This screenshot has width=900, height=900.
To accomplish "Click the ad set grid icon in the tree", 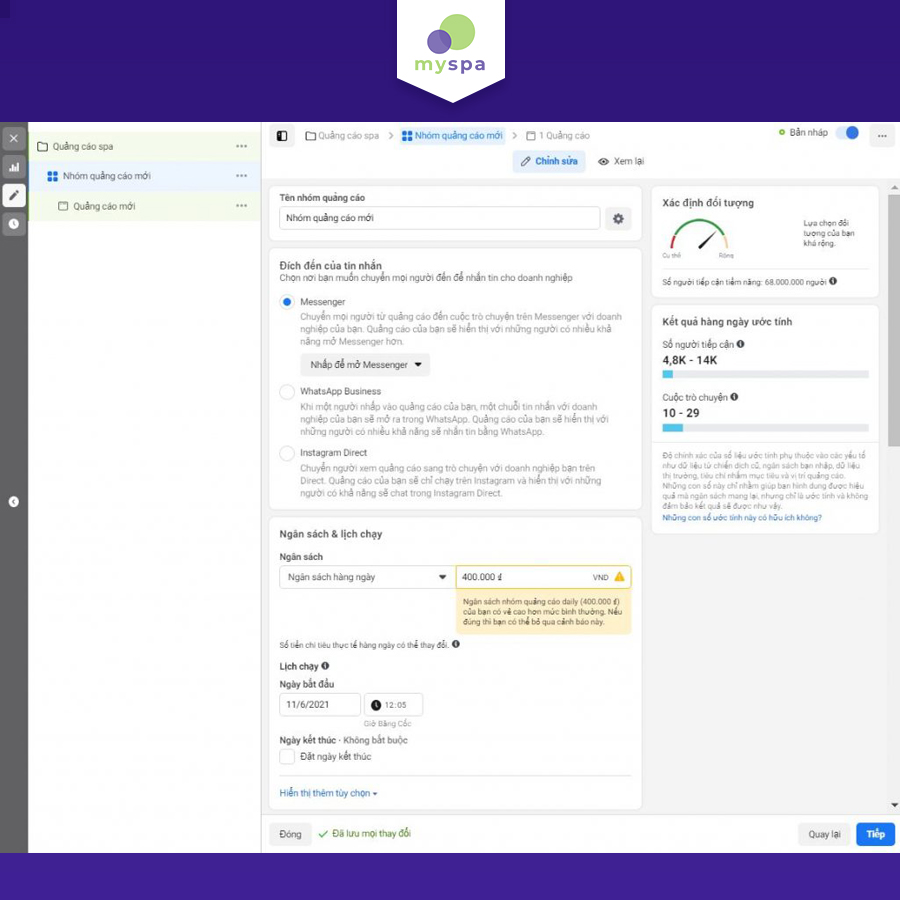I will click(x=52, y=176).
